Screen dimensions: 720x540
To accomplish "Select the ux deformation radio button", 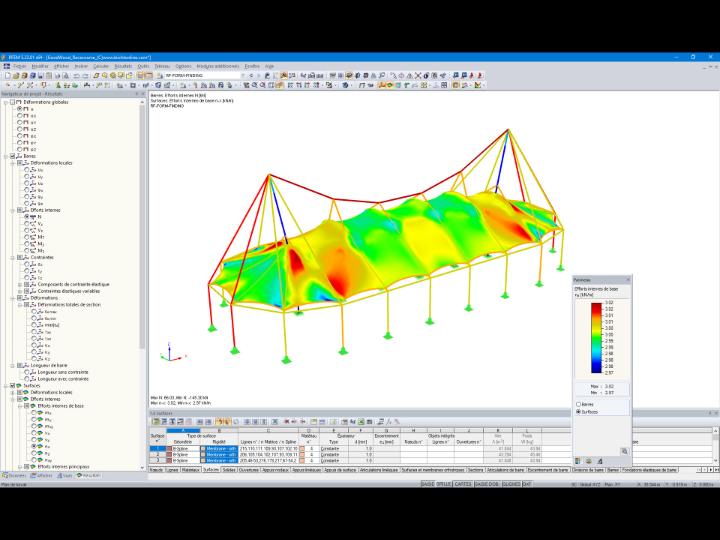I will click(x=20, y=116).
